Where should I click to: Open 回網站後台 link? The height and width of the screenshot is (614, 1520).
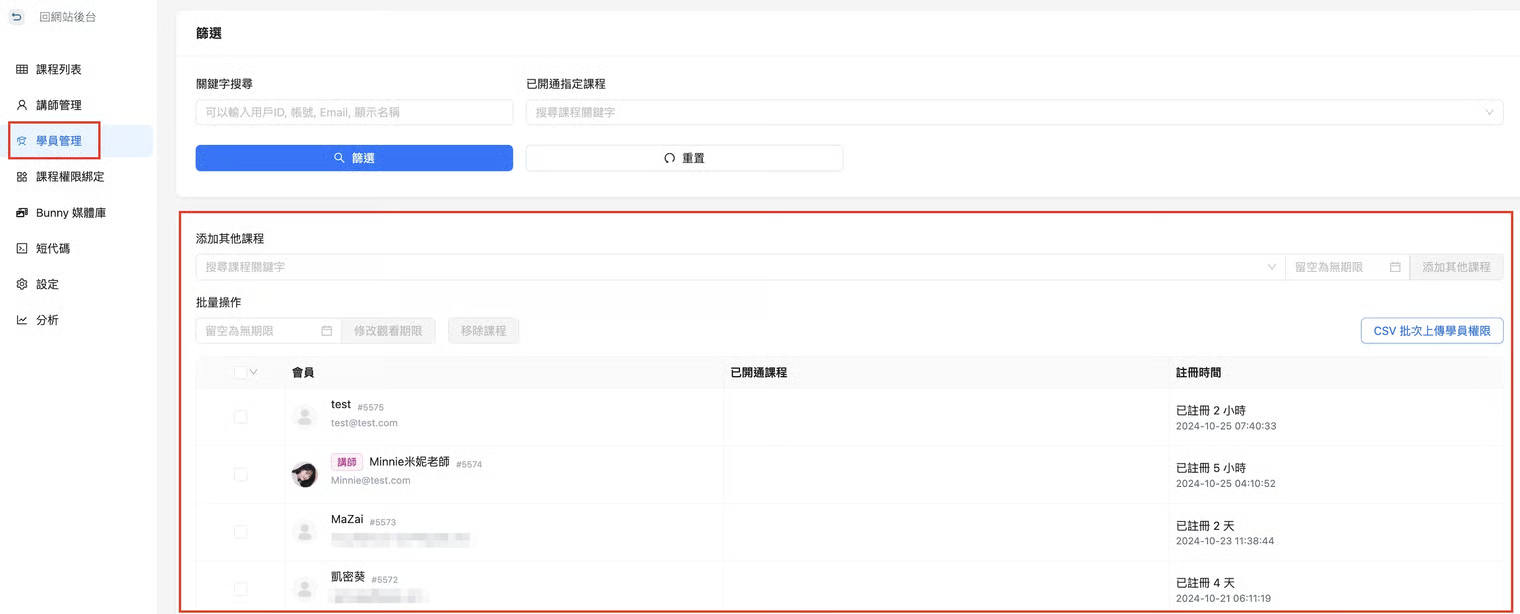(68, 17)
